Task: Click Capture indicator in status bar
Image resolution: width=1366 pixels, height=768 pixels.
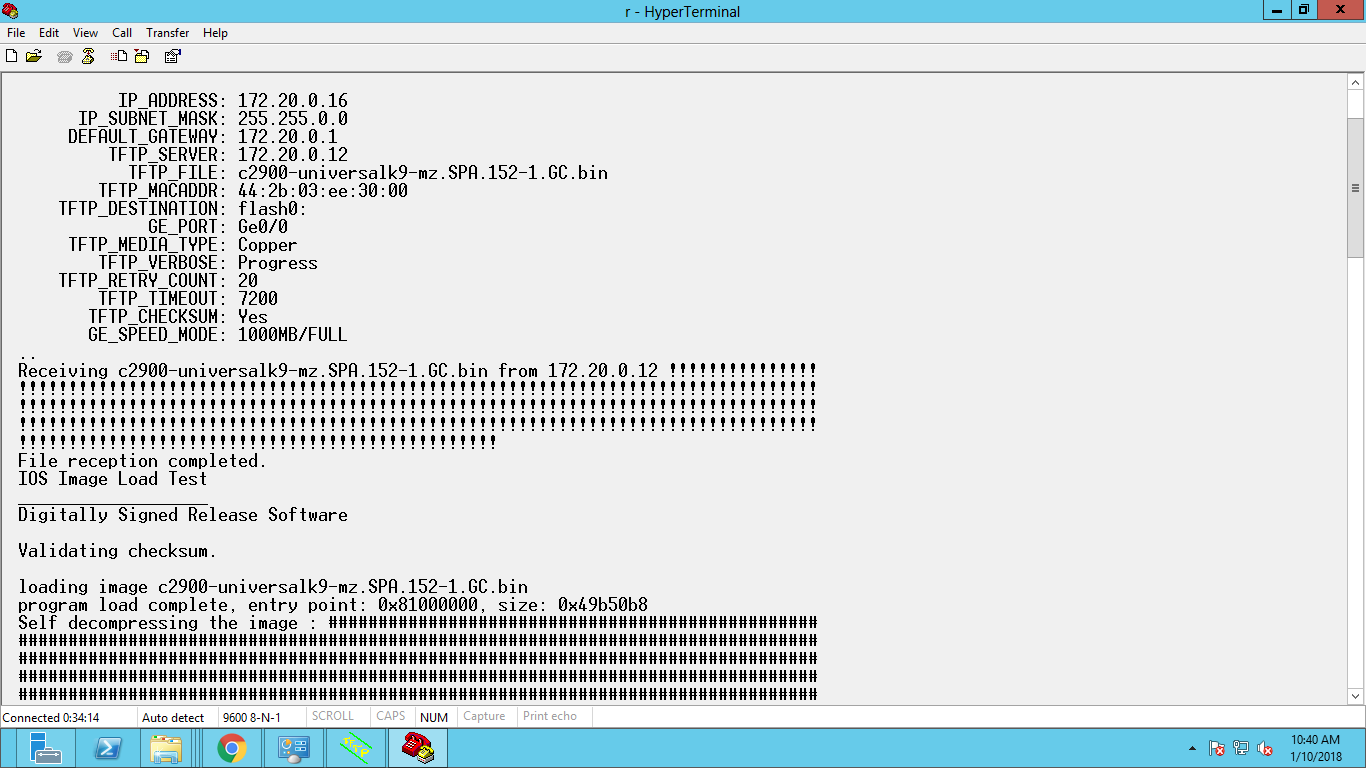Action: point(484,716)
